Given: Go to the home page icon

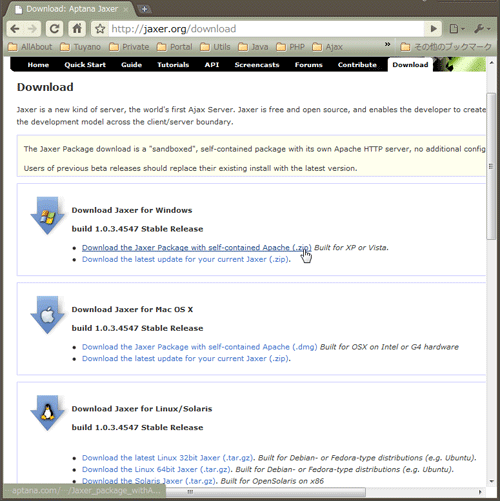Looking at the screenshot, I should tap(77, 29).
